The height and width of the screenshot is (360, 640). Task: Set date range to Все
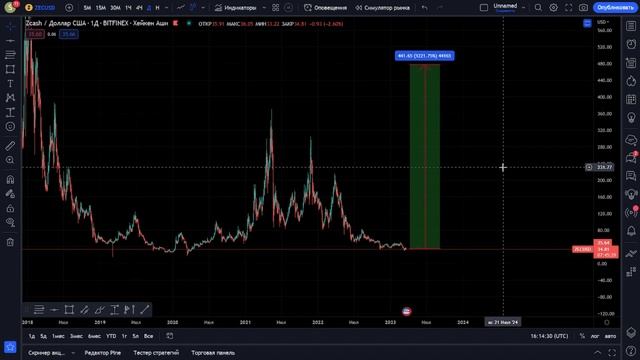point(149,336)
